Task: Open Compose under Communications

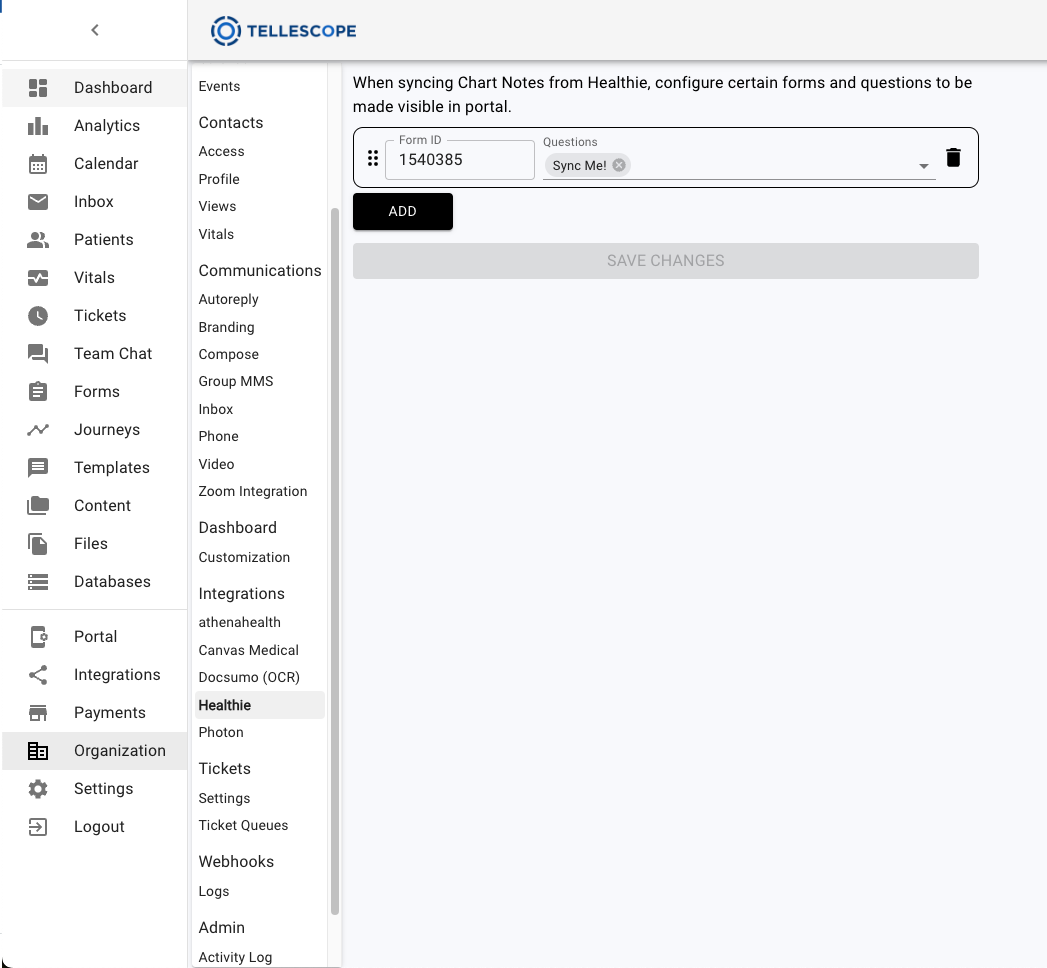Action: pyautogui.click(x=228, y=354)
